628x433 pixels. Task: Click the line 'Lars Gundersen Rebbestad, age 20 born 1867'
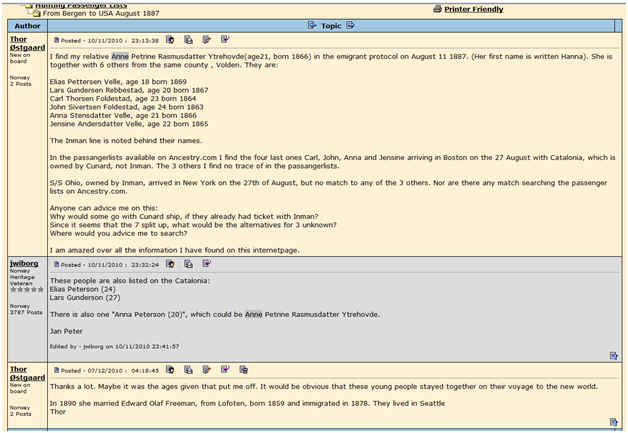pyautogui.click(x=129, y=90)
